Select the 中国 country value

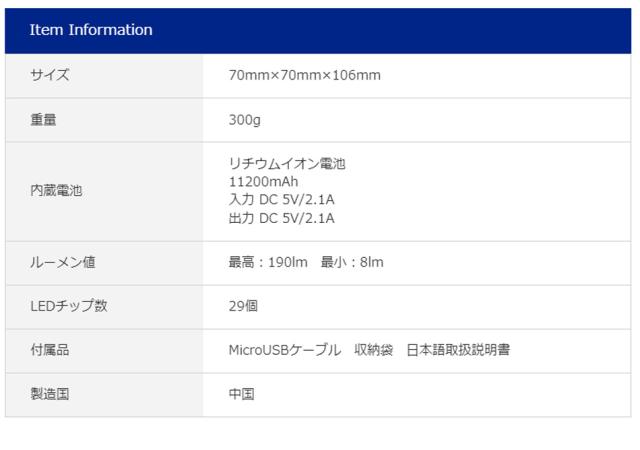coord(241,395)
